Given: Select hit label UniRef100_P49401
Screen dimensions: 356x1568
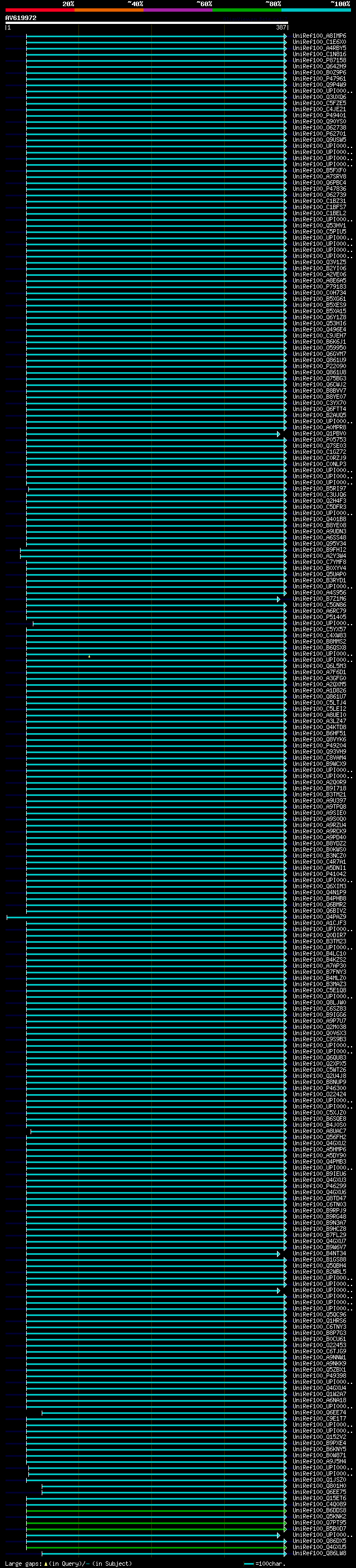Looking at the screenshot, I should click(319, 116).
